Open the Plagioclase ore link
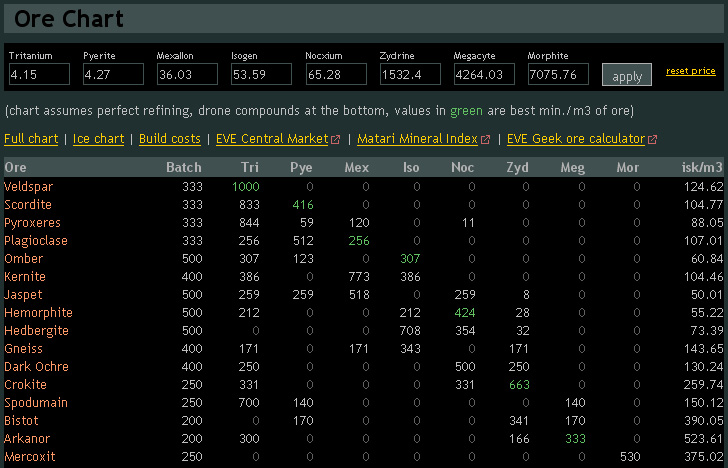 (x=36, y=240)
